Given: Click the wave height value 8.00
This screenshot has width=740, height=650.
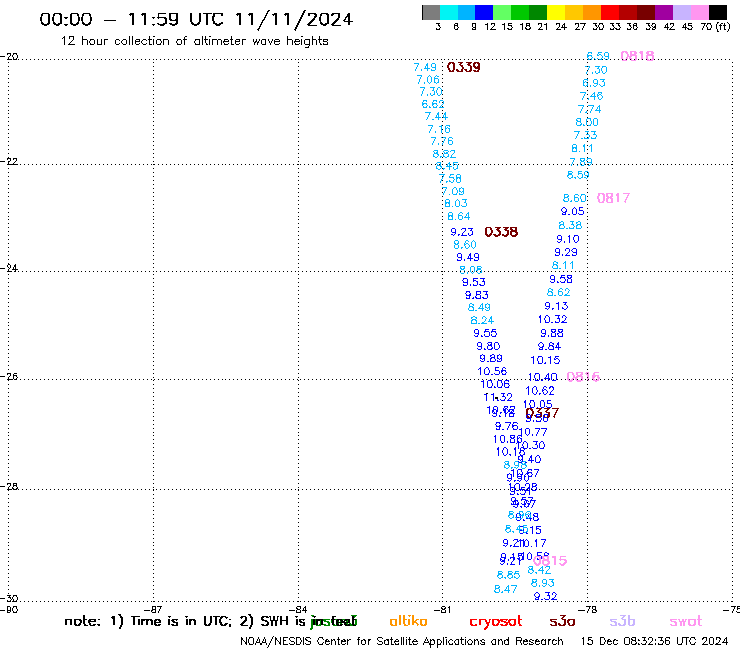Looking at the screenshot, I should 587,122.
